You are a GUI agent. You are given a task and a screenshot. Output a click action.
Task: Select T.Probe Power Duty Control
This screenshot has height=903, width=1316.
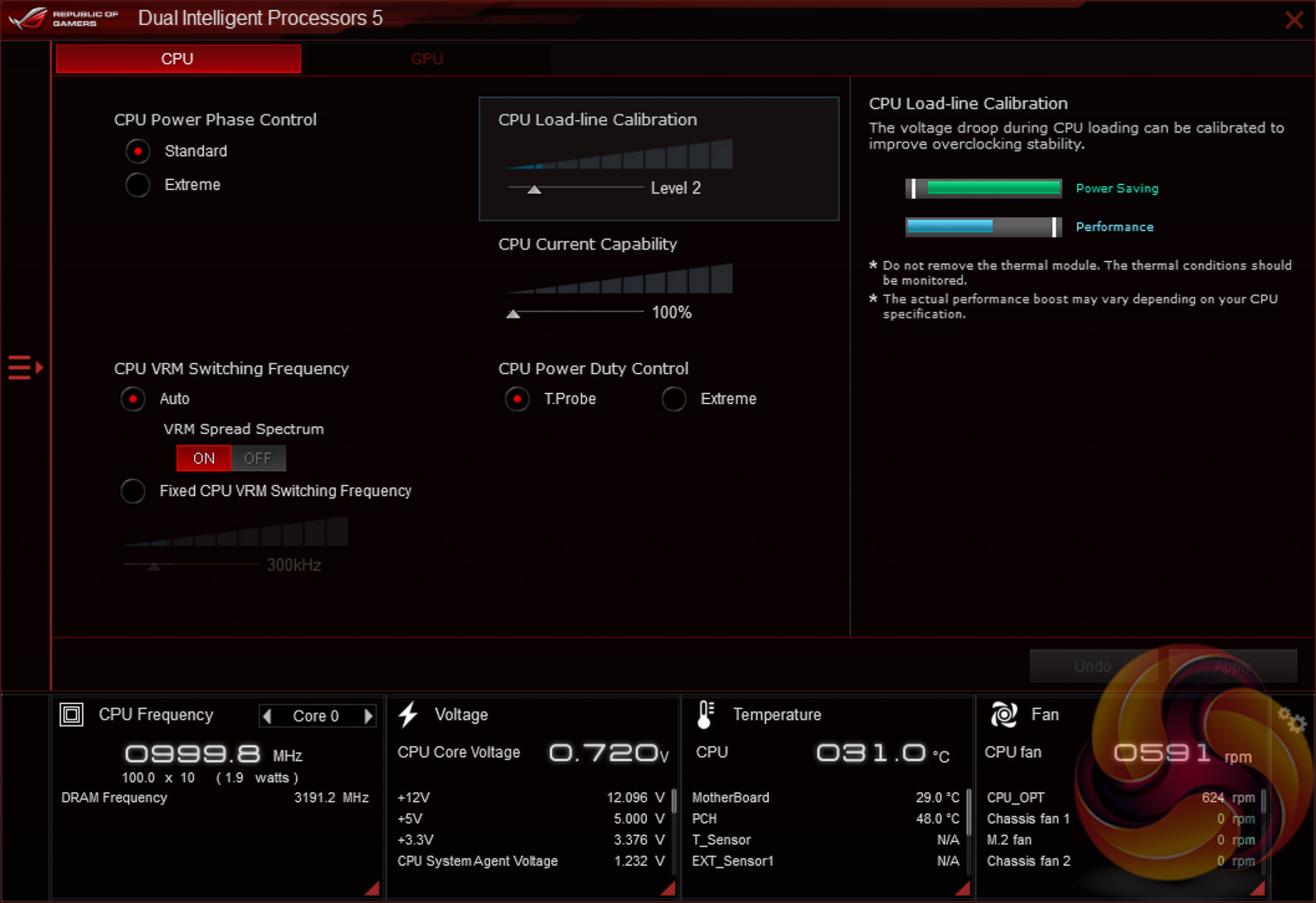coord(517,399)
